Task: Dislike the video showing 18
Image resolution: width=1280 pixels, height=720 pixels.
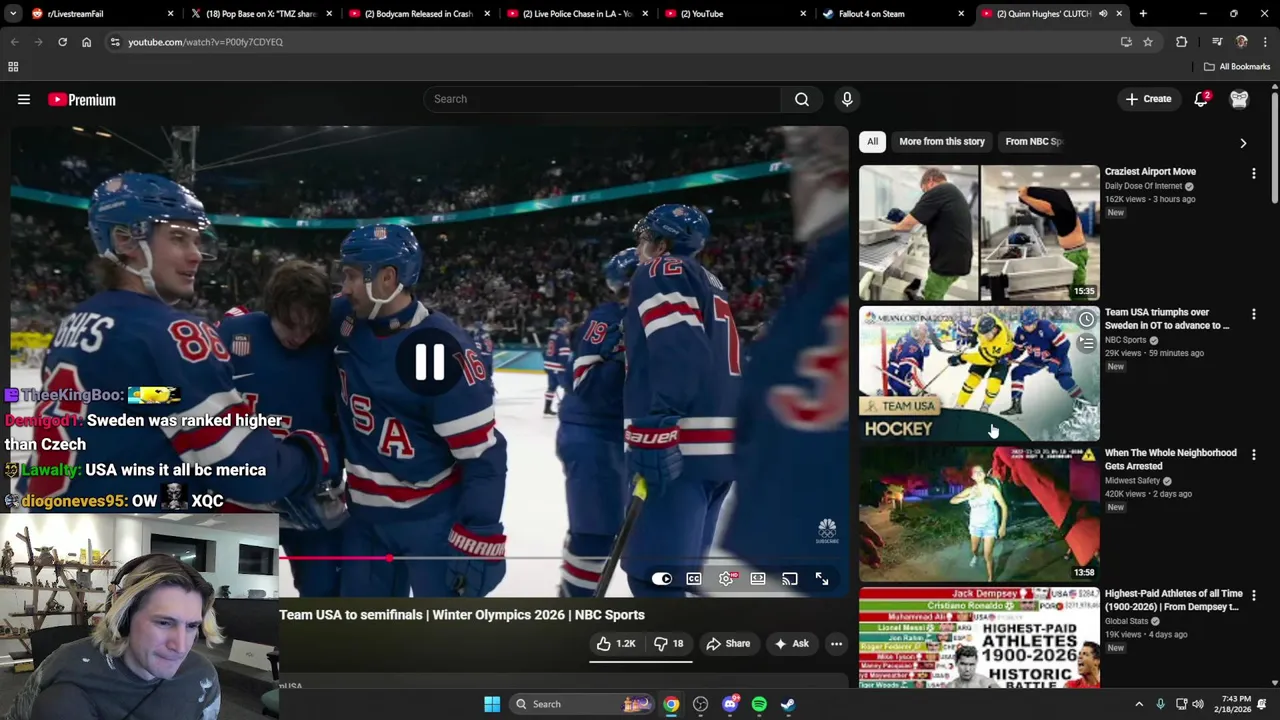Action: pyautogui.click(x=670, y=644)
